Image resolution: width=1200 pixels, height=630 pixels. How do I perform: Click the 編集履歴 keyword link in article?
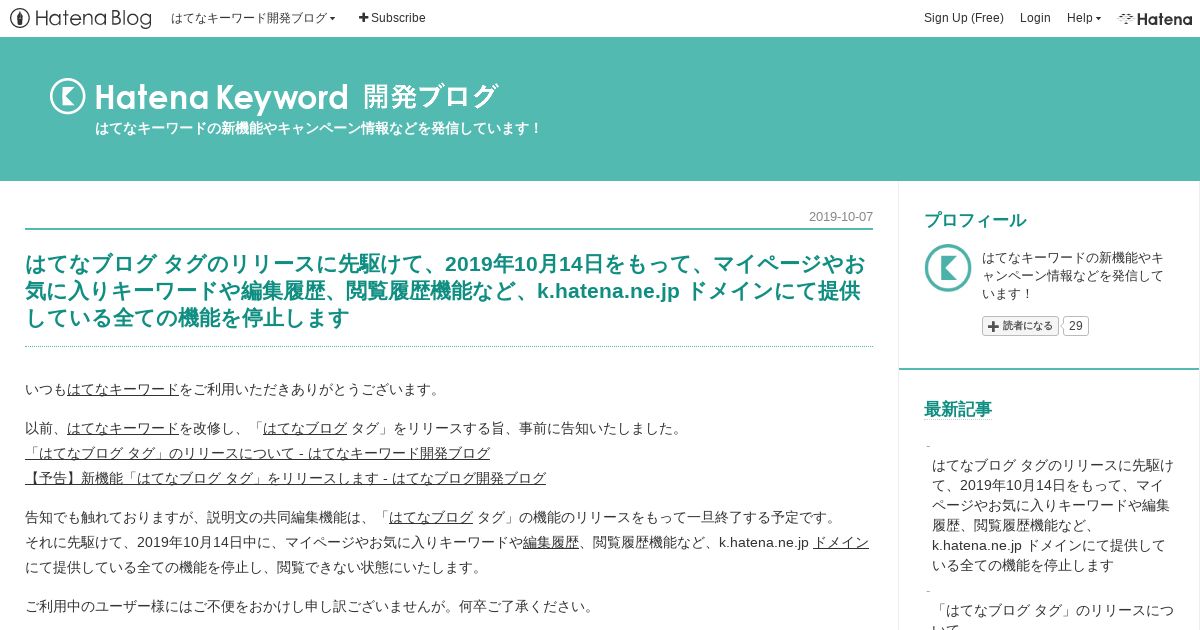551,542
